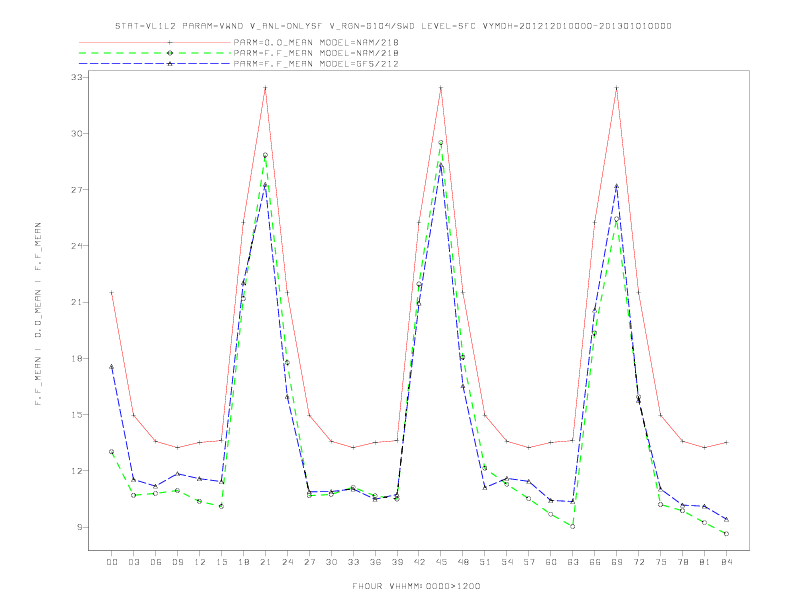Viewport: 792px width, 612px height.
Task: Click x-axis tick label 33
Action: [x=353, y=562]
